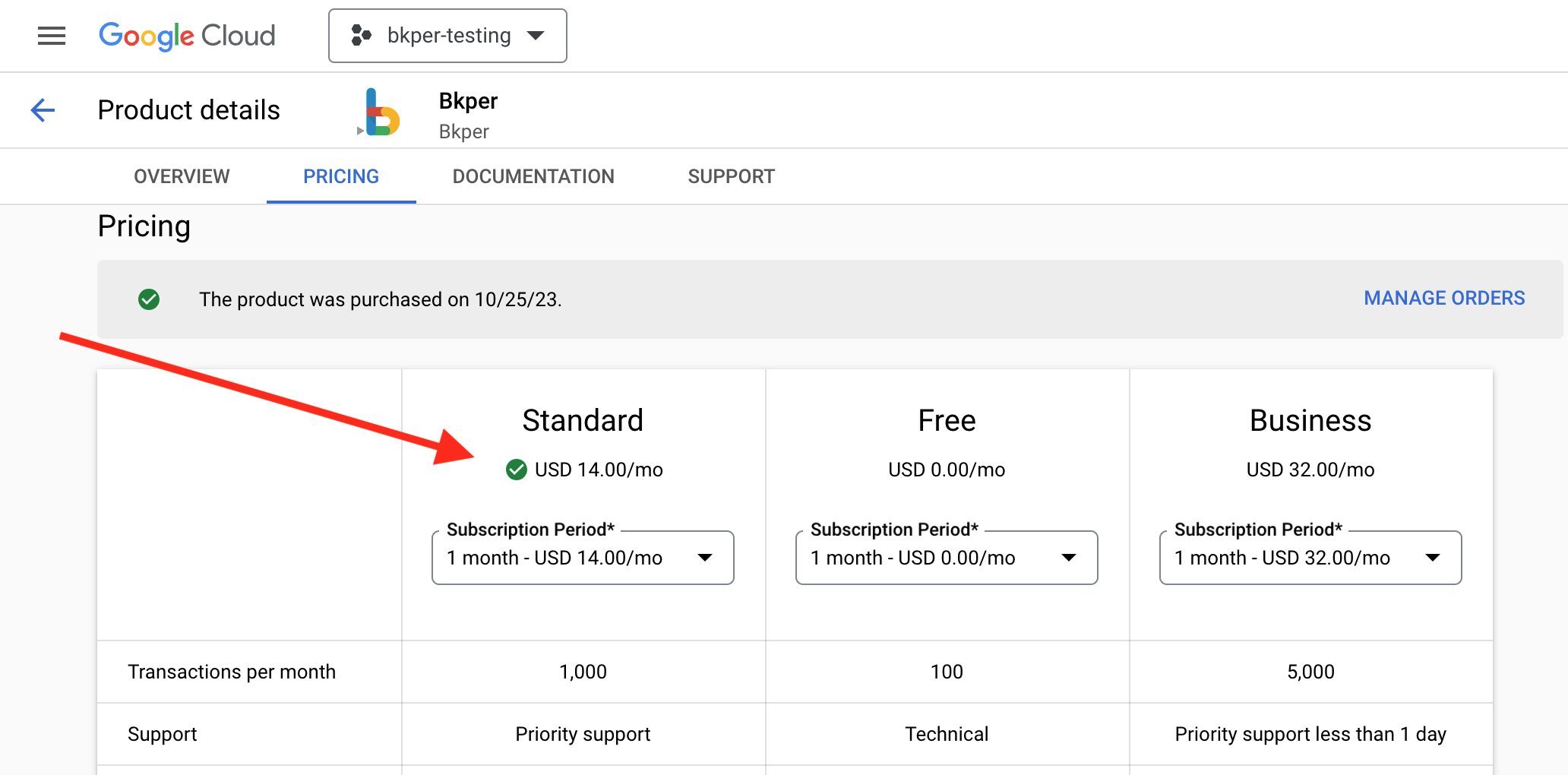Click the MANAGE ORDERS link

(x=1443, y=298)
